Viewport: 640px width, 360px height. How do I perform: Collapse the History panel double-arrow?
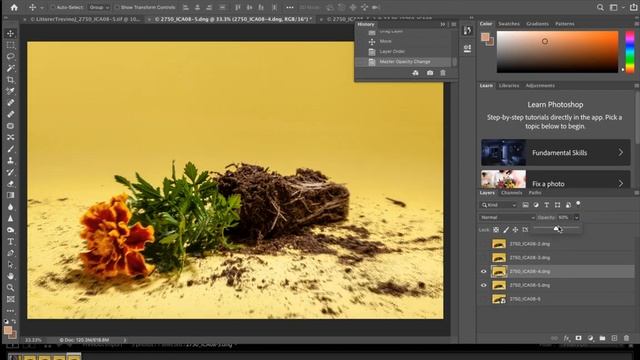[x=443, y=24]
